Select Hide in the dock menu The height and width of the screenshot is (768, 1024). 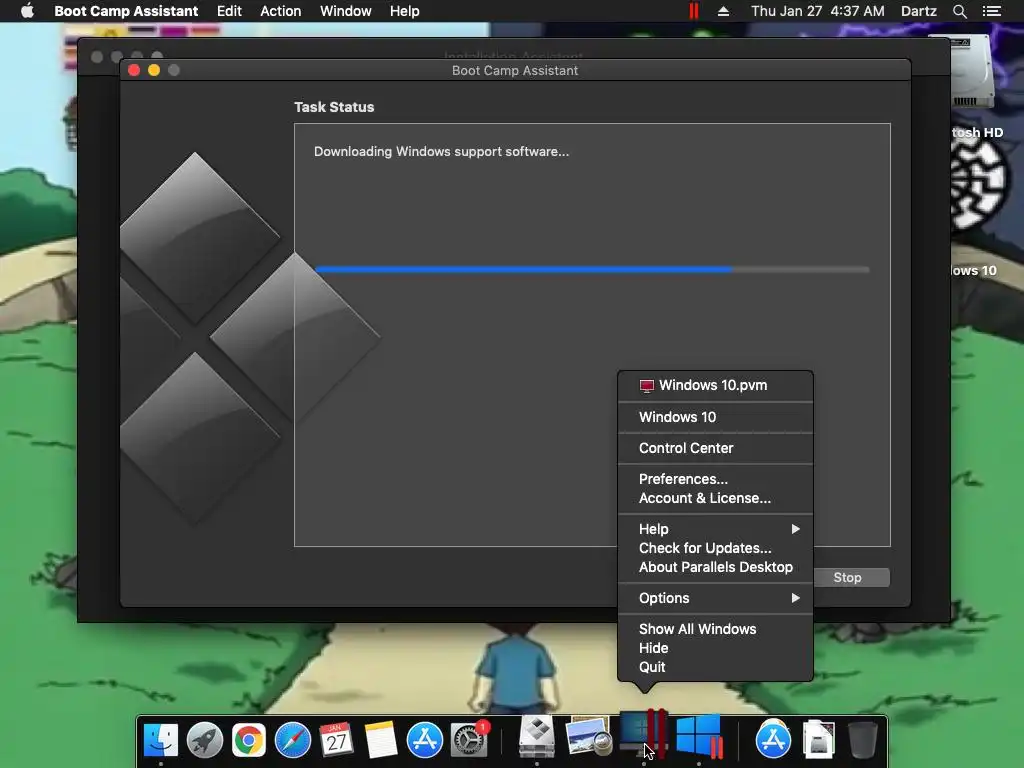click(x=715, y=648)
